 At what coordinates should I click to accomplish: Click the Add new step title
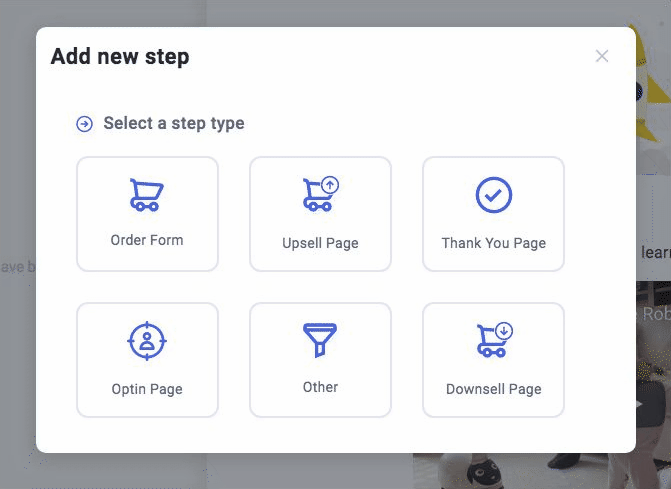click(x=120, y=56)
